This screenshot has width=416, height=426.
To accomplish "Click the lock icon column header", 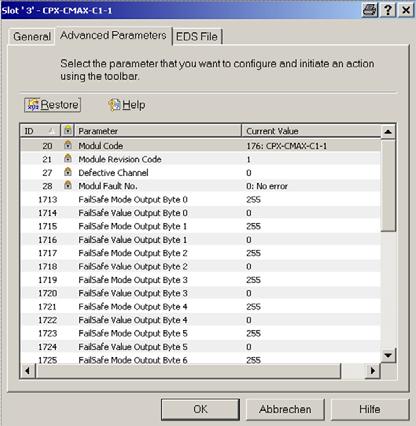I will click(68, 130).
